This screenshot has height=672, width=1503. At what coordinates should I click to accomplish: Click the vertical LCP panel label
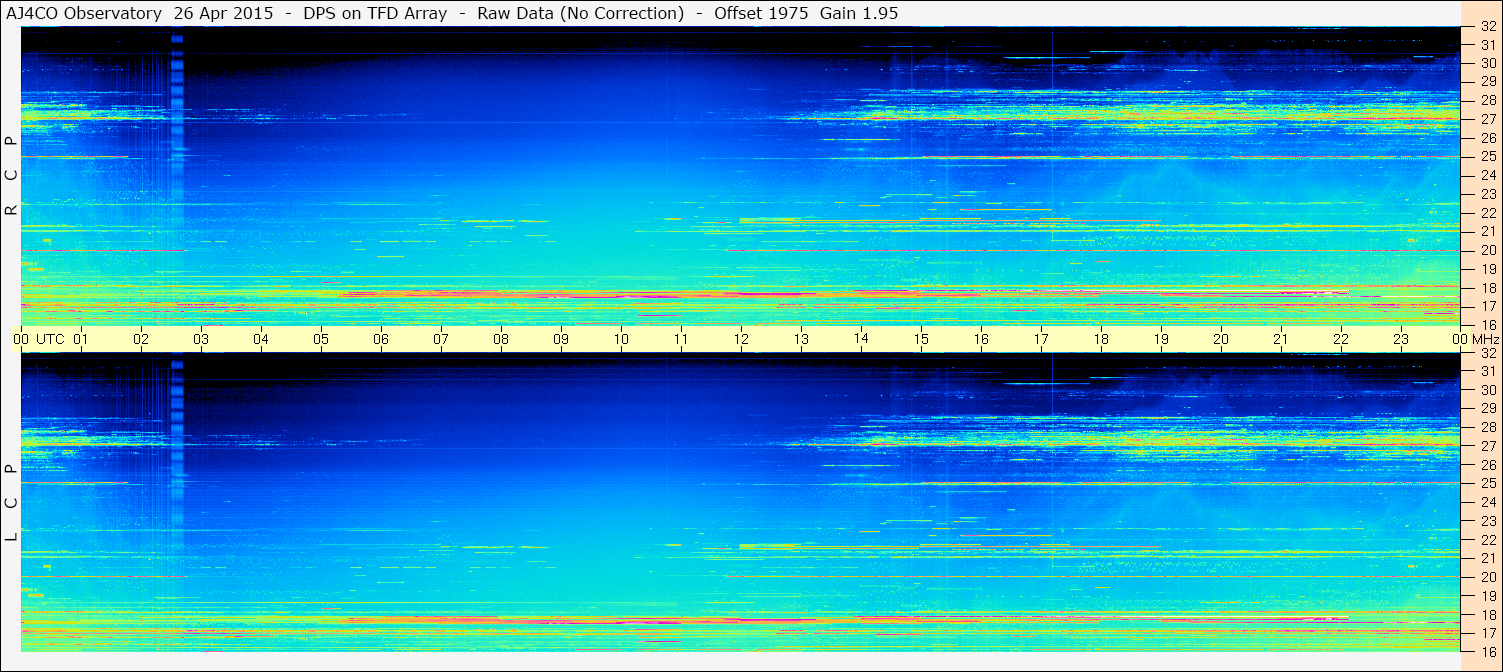click(x=11, y=503)
